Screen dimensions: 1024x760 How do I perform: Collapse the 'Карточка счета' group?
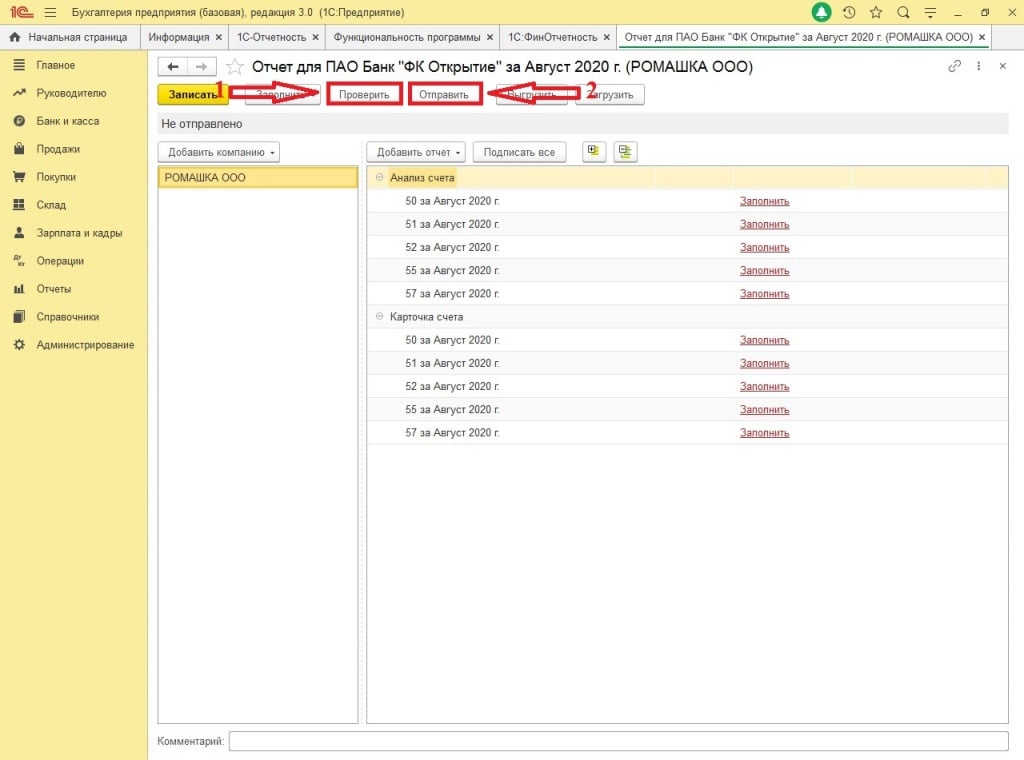(x=379, y=317)
